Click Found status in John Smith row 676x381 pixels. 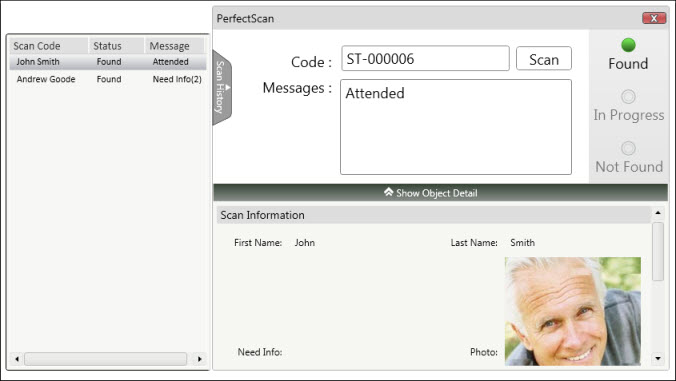point(109,62)
